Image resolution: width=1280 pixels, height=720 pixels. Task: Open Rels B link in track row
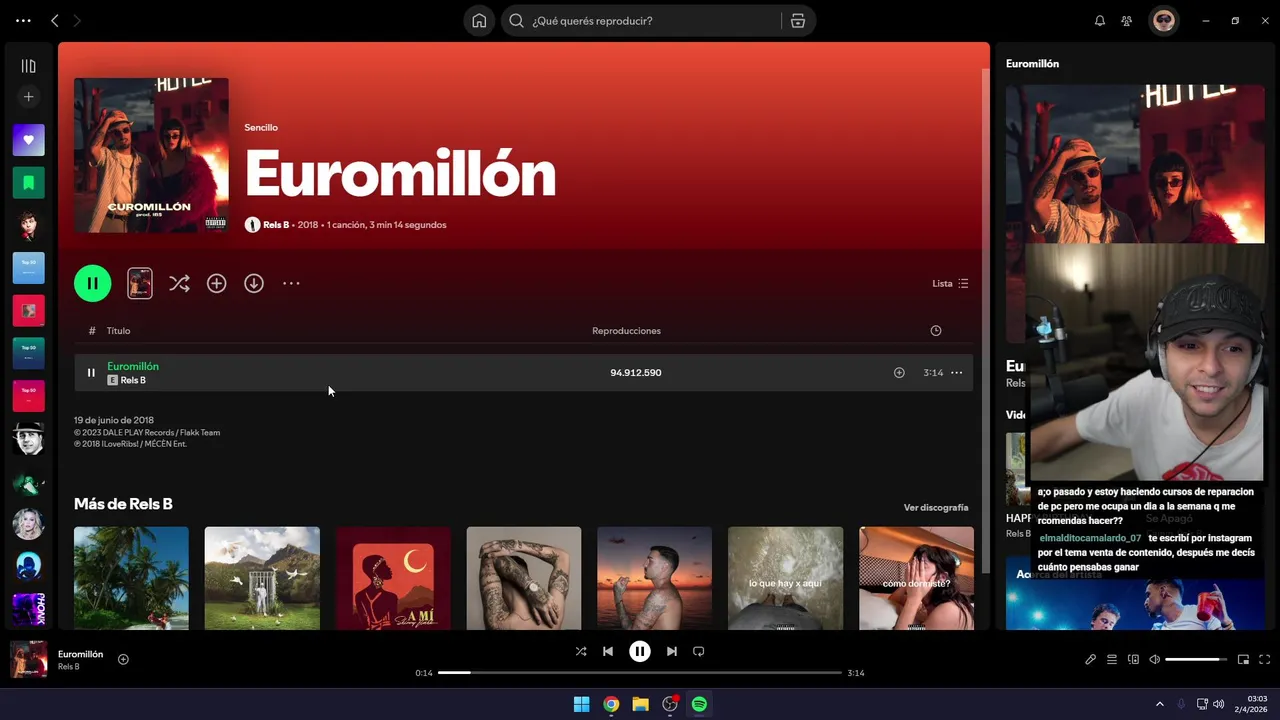pos(133,380)
